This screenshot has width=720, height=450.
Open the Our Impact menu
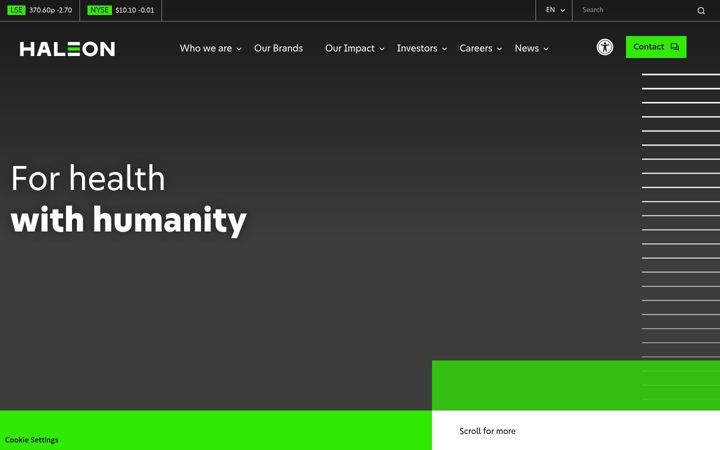point(350,48)
